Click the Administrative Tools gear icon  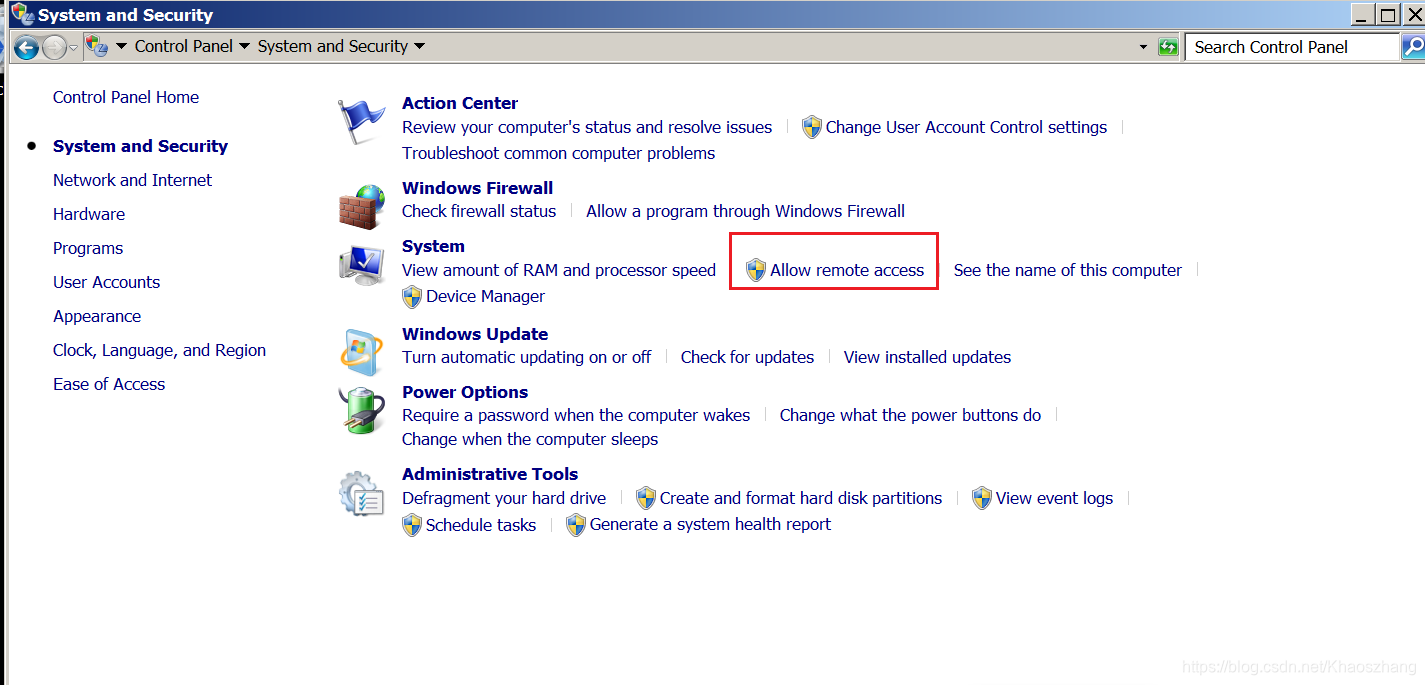[361, 493]
